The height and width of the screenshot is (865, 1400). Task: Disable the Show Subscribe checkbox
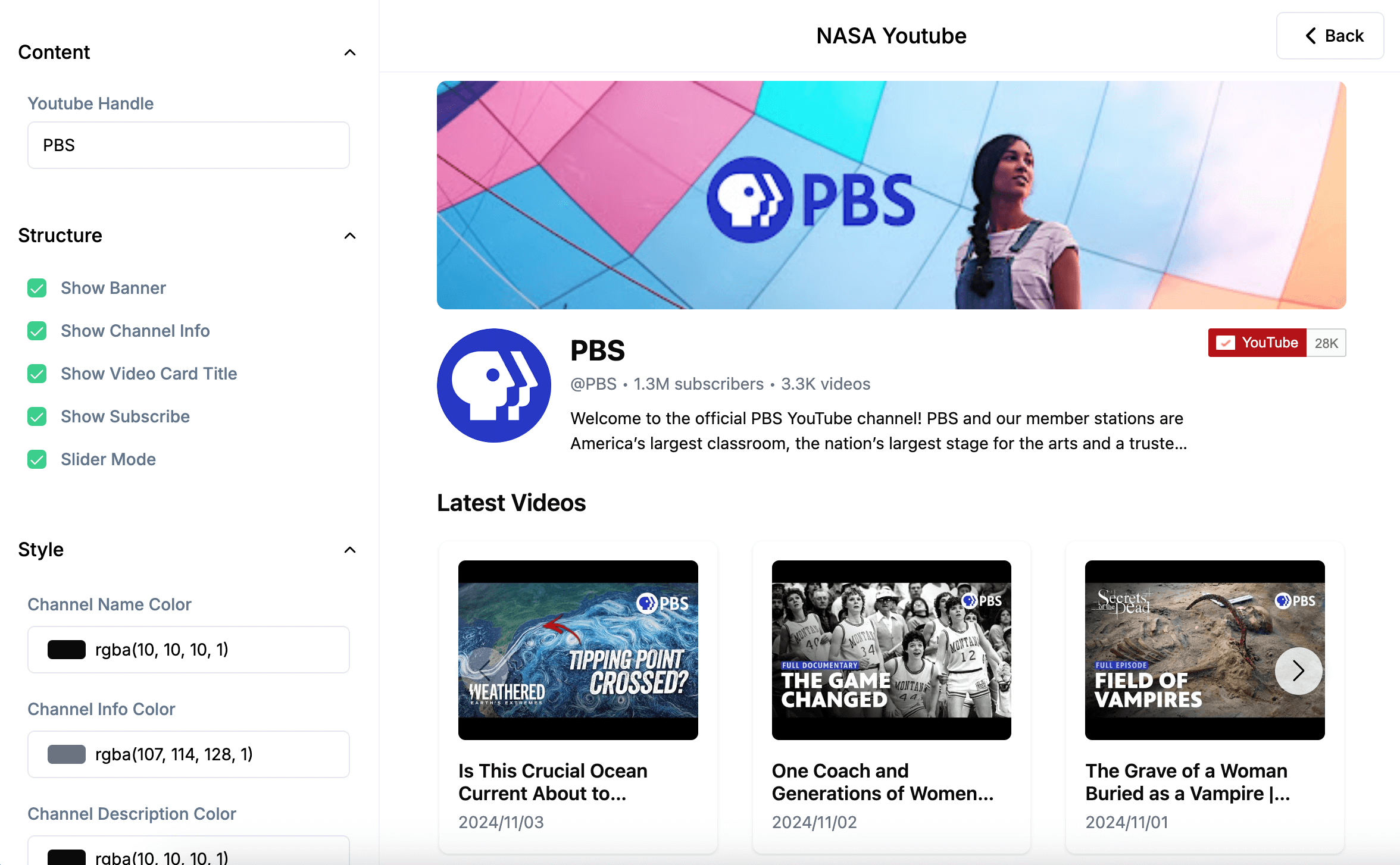click(37, 416)
